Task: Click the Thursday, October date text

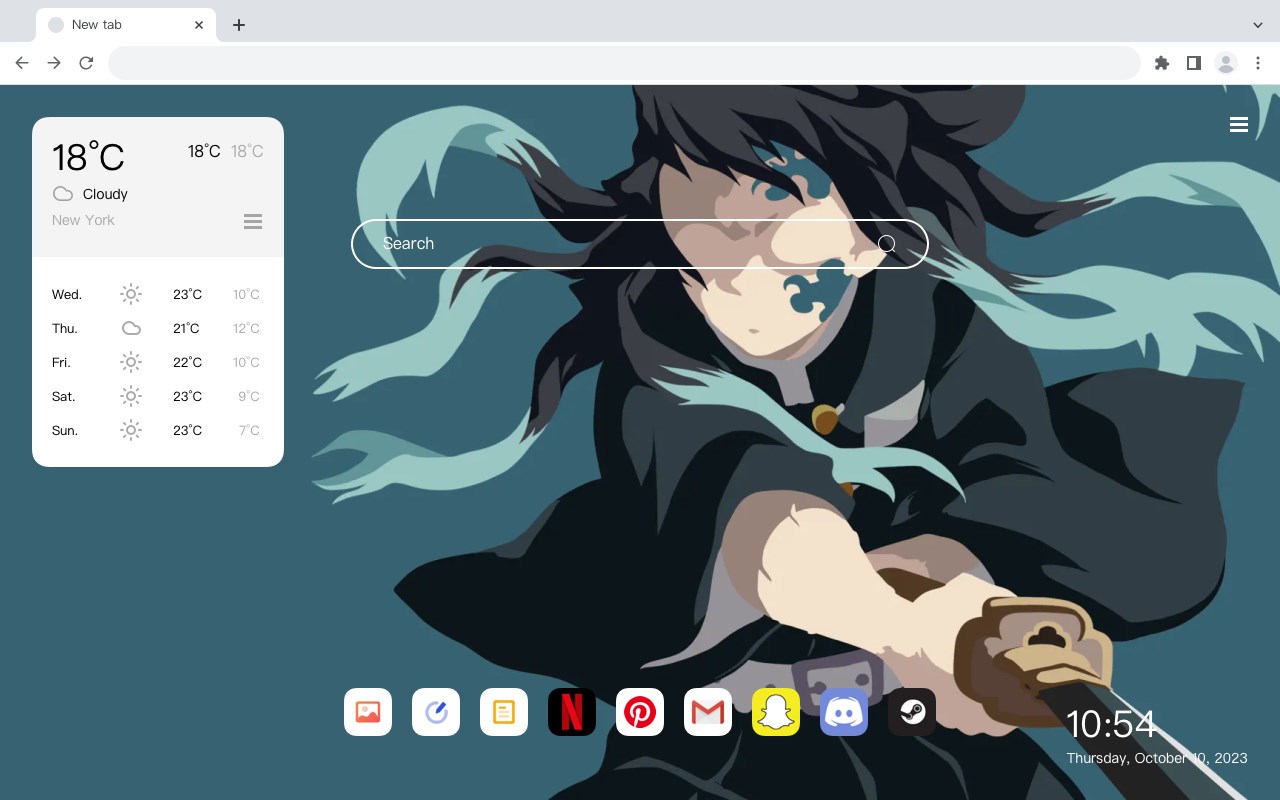Action: [1157, 758]
